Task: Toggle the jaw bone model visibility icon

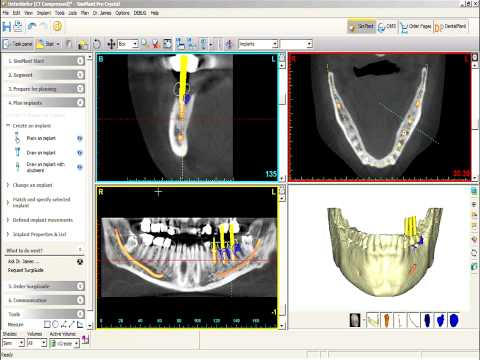Action: tap(373, 320)
